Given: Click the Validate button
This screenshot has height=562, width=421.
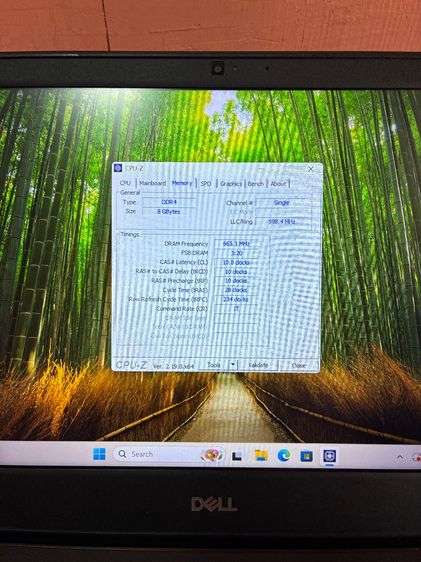Looking at the screenshot, I should pyautogui.click(x=258, y=365).
